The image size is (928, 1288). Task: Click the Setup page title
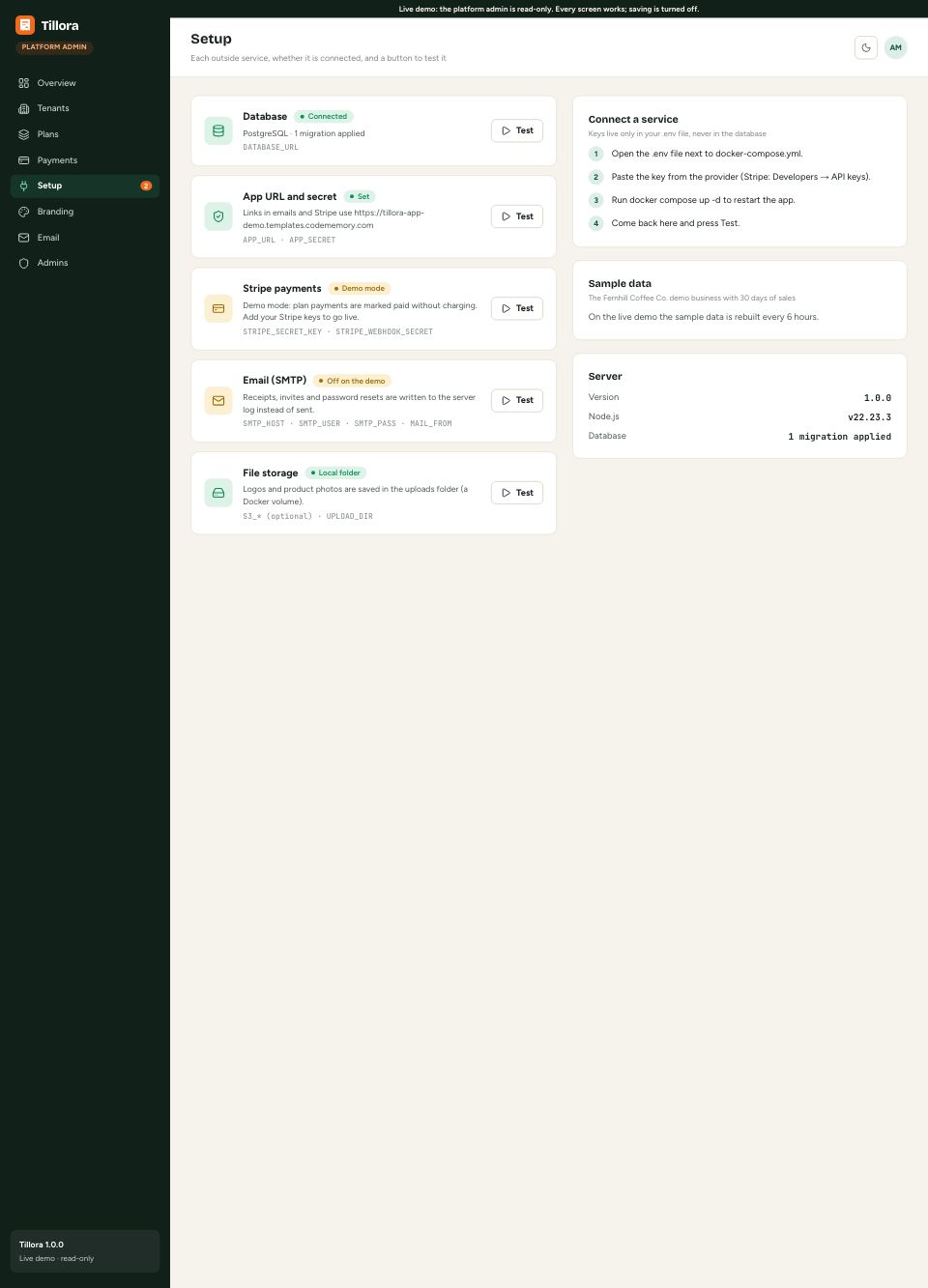(x=211, y=39)
